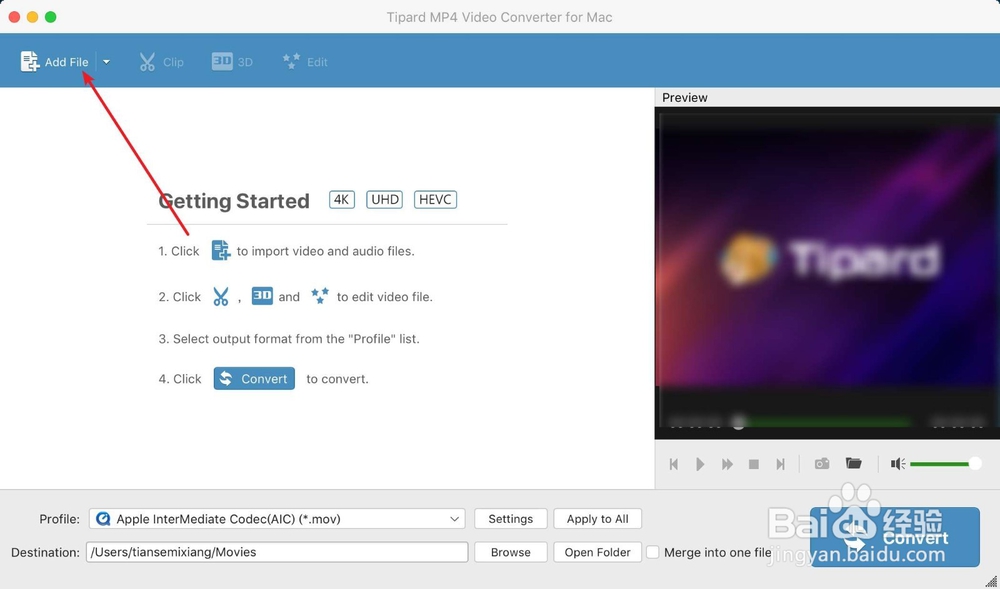The height and width of the screenshot is (589, 1000).
Task: Select the Clip scissors tool
Action: coord(161,62)
